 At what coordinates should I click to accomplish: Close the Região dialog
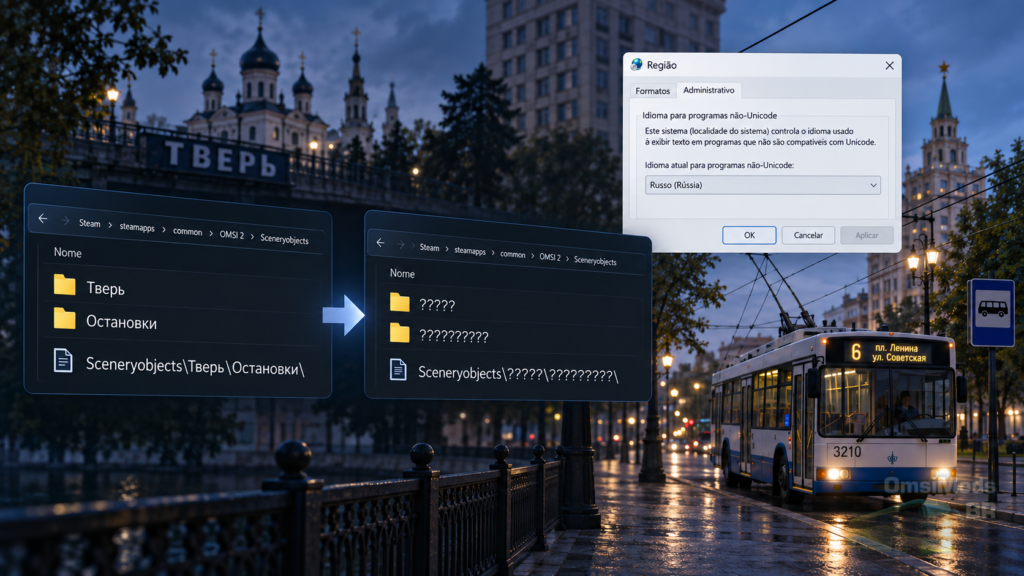[x=889, y=65]
